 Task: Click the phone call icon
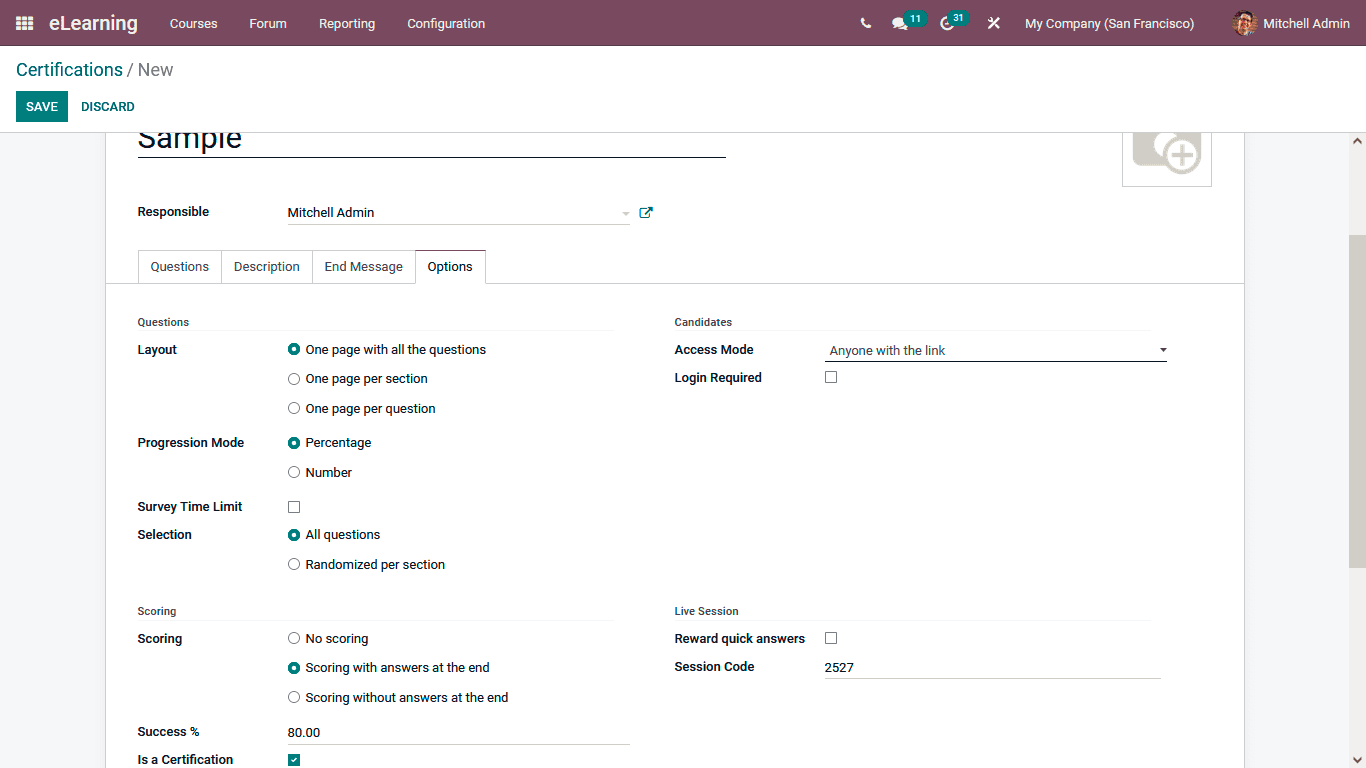point(865,23)
